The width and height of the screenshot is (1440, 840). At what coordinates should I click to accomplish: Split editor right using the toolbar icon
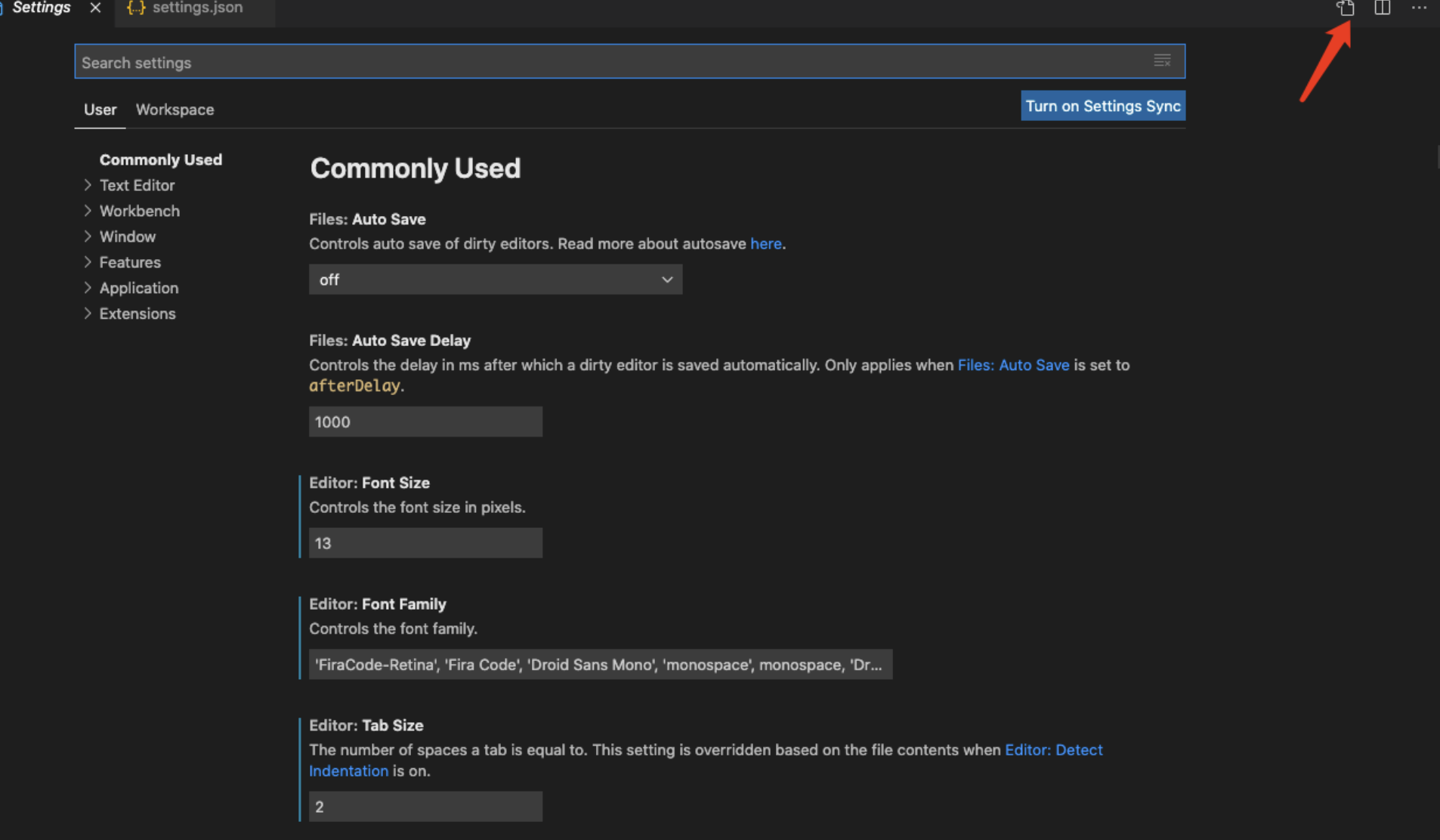[1382, 8]
